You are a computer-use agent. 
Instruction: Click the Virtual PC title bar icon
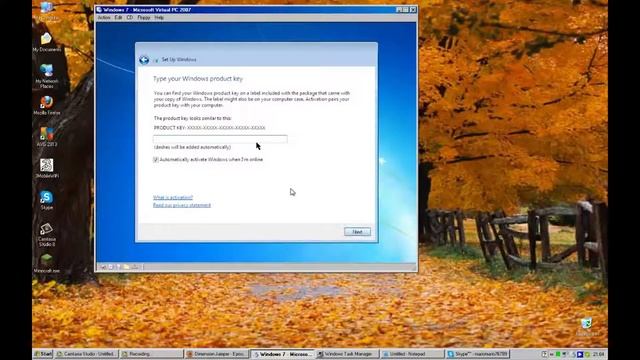pyautogui.click(x=99, y=9)
